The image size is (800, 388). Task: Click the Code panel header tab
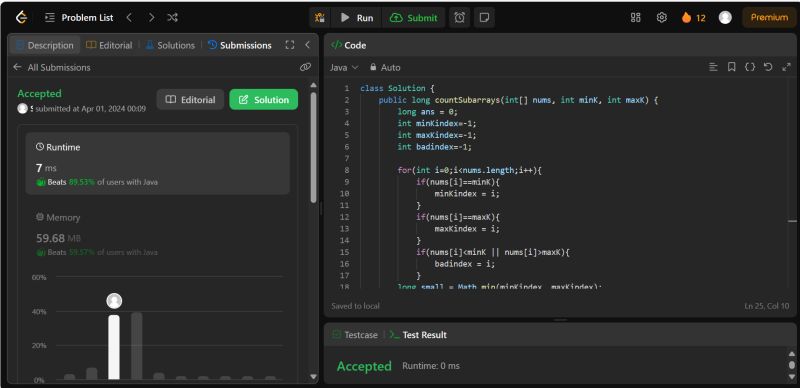click(x=349, y=45)
